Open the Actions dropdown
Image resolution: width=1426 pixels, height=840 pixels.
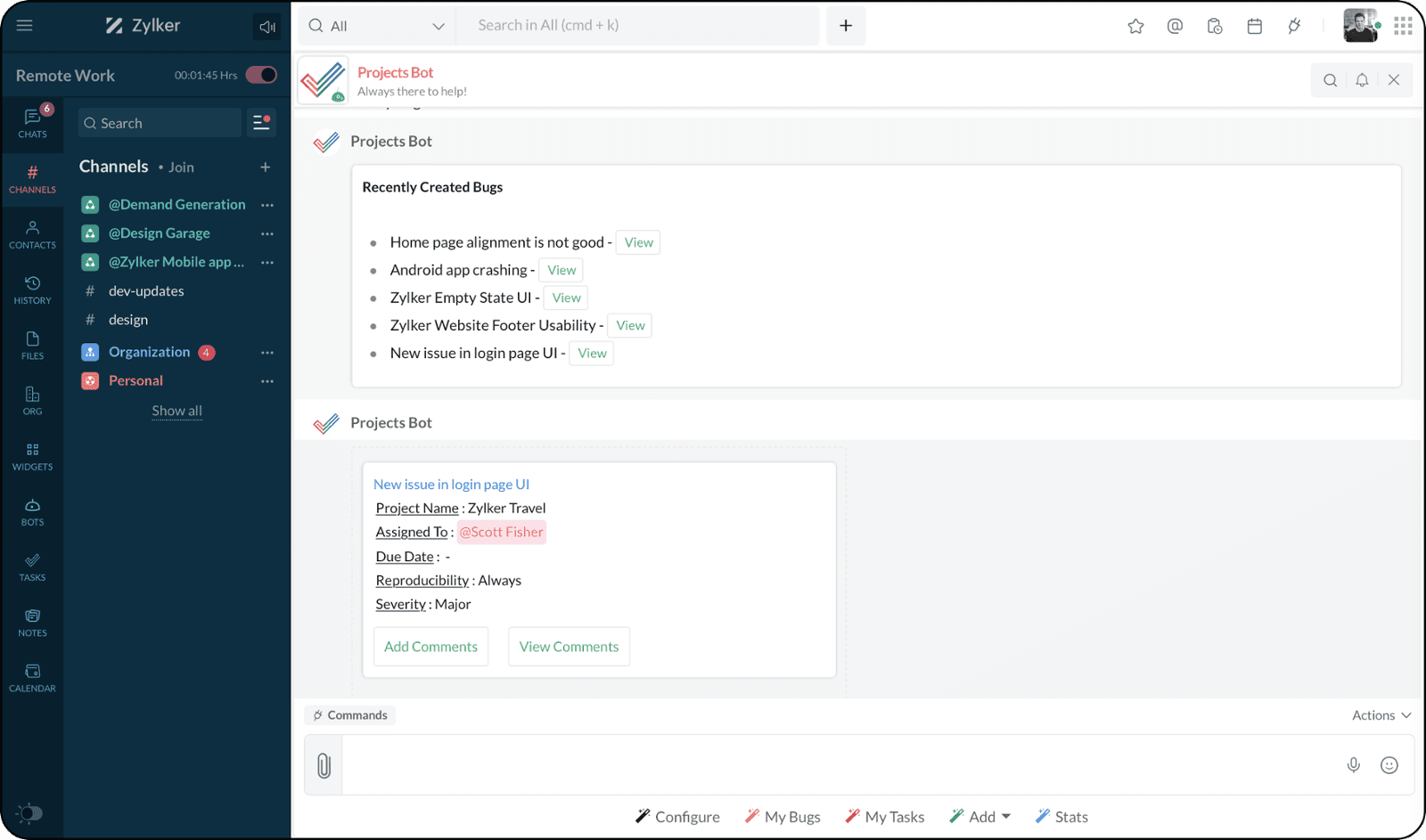tap(1381, 715)
